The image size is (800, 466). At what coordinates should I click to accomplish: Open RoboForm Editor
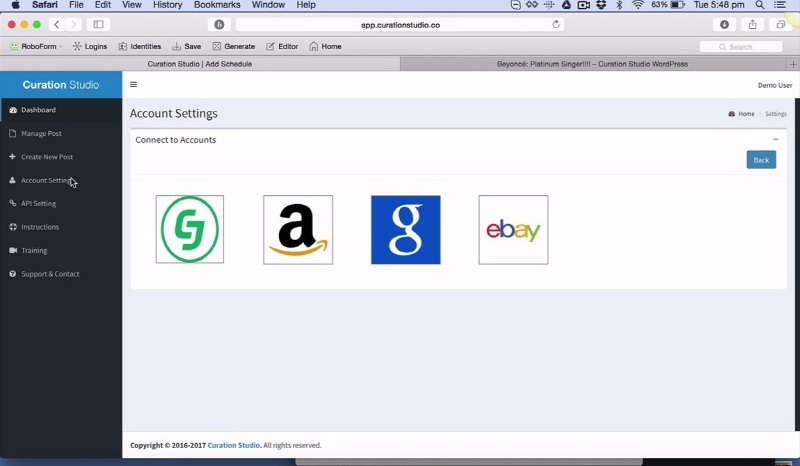point(282,46)
